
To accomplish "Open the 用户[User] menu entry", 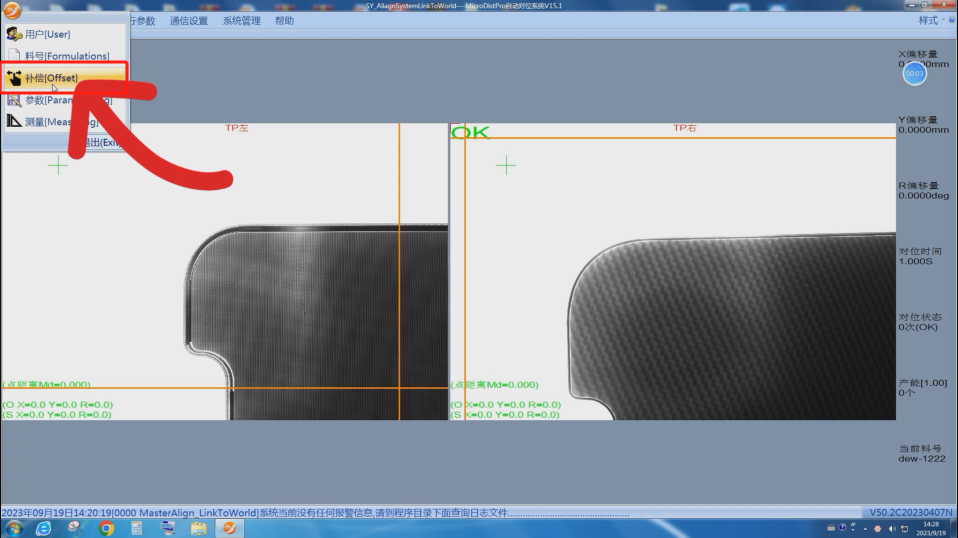I will [47, 34].
